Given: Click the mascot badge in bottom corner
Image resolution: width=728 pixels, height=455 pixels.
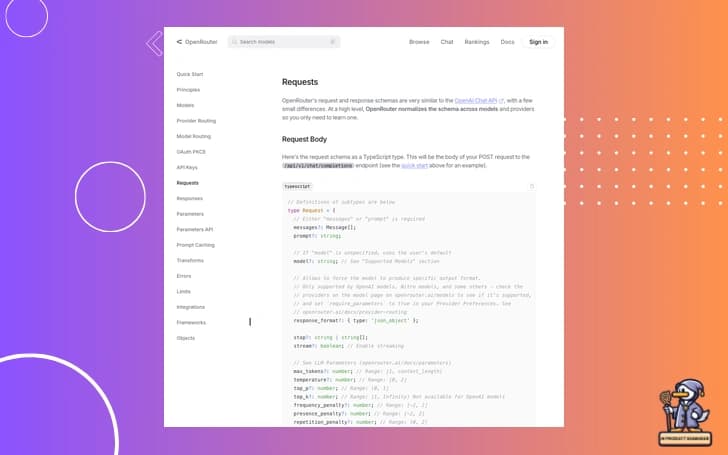Looking at the screenshot, I should pyautogui.click(x=688, y=412).
